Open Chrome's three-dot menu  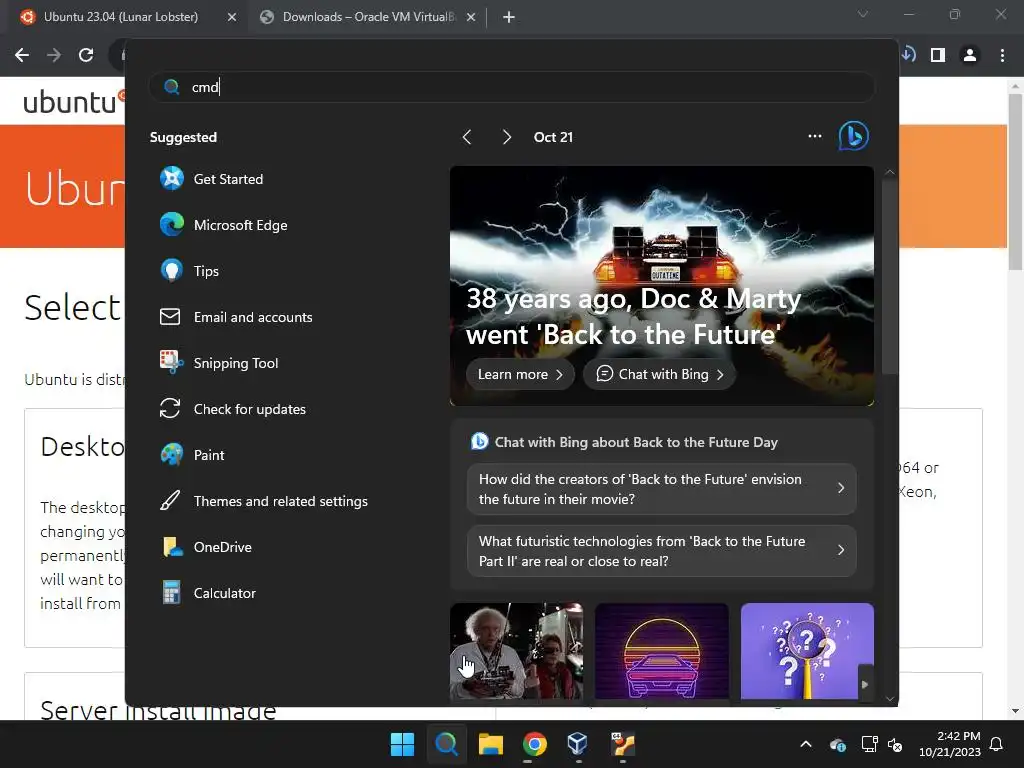point(1002,56)
